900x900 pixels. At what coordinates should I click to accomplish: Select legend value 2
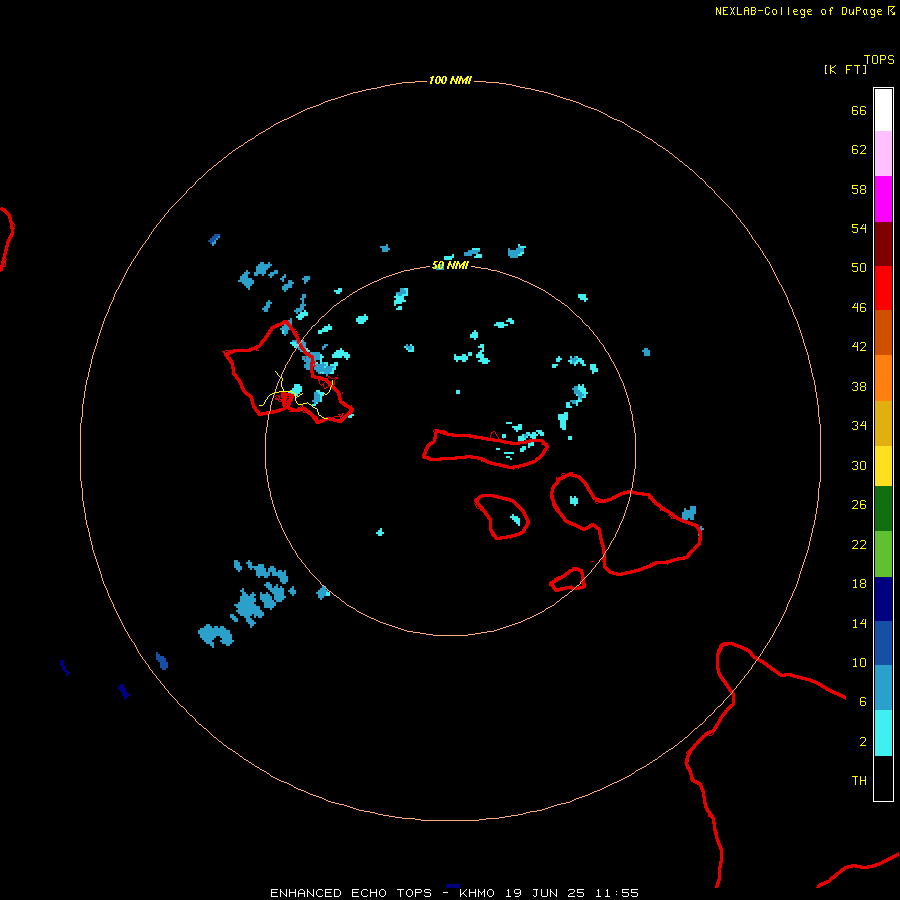coord(863,742)
